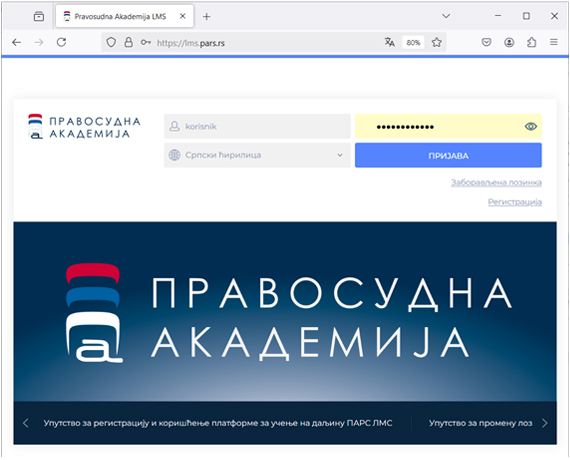Image resolution: width=570 pixels, height=460 pixels.
Task: Open the Регистрација link
Action: click(x=515, y=202)
